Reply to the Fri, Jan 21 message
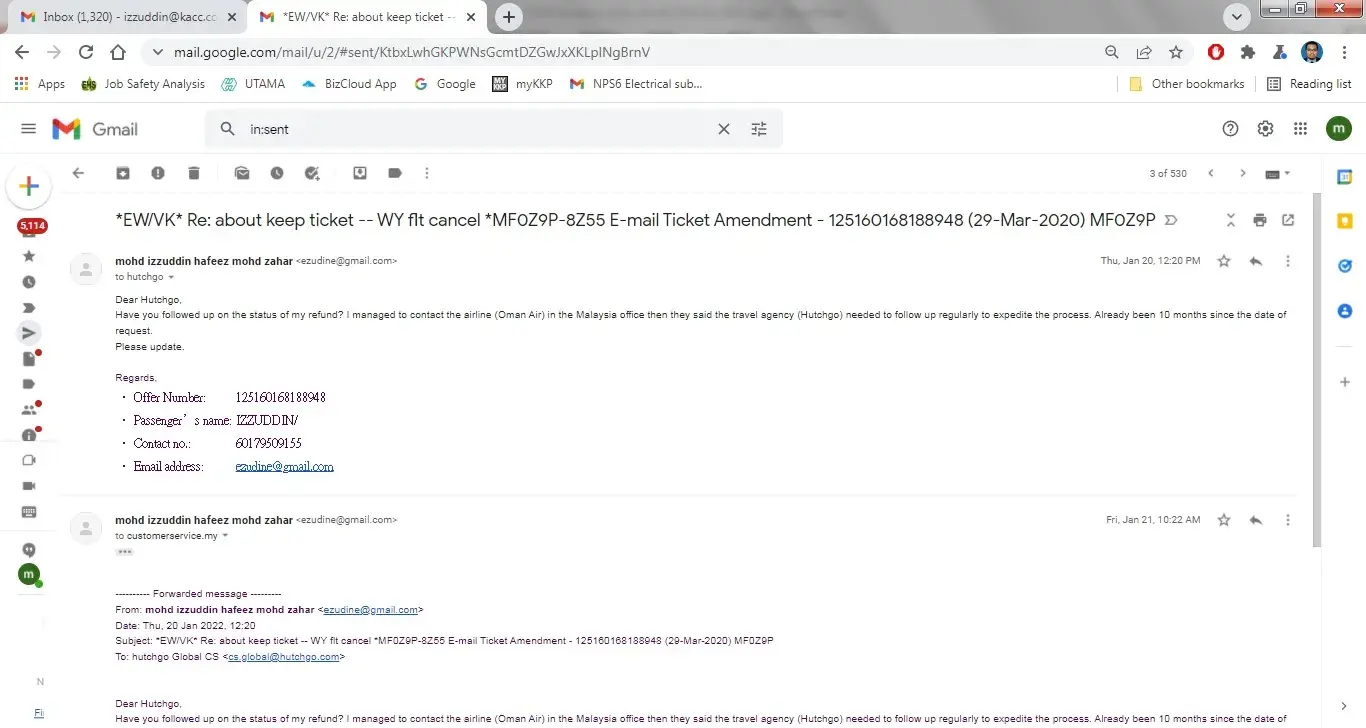Image resolution: width=1366 pixels, height=728 pixels. (1256, 520)
